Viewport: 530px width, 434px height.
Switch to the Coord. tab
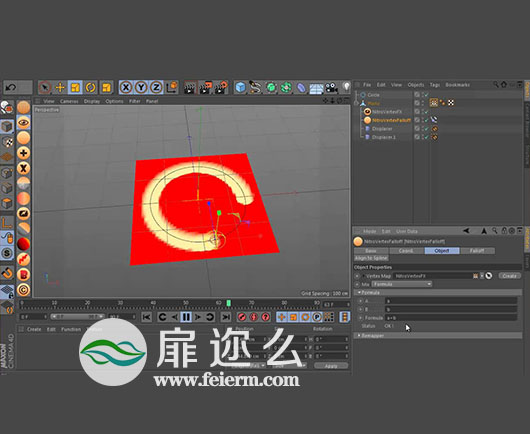[407, 251]
